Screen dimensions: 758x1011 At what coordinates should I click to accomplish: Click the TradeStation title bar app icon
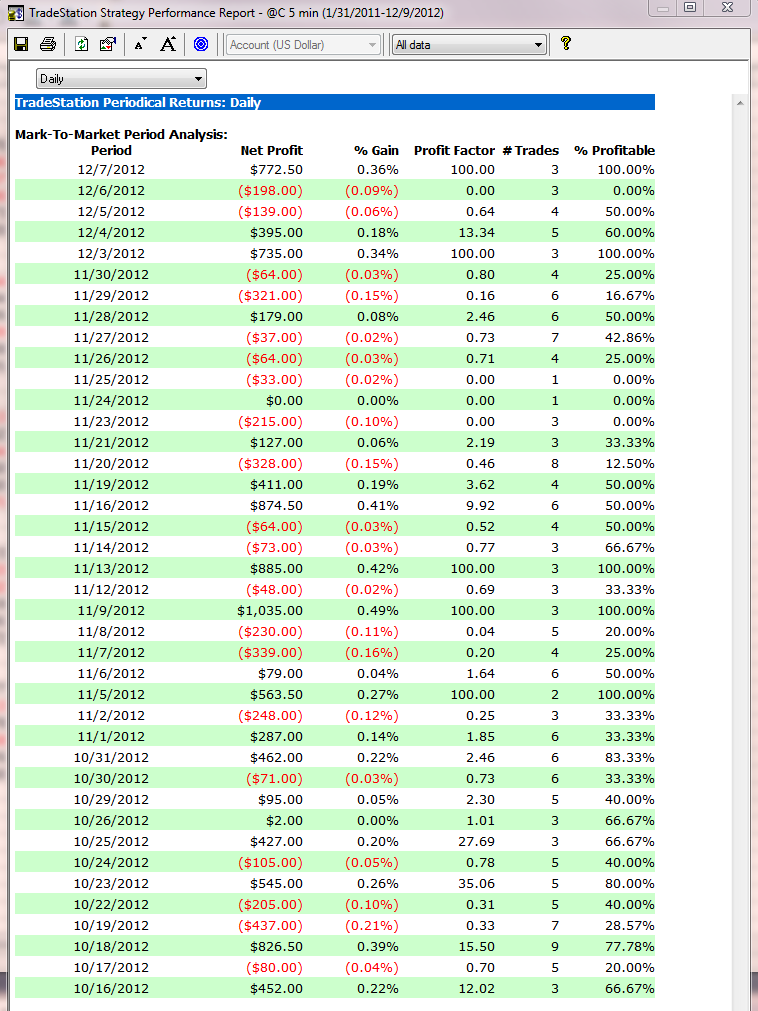click(15, 13)
